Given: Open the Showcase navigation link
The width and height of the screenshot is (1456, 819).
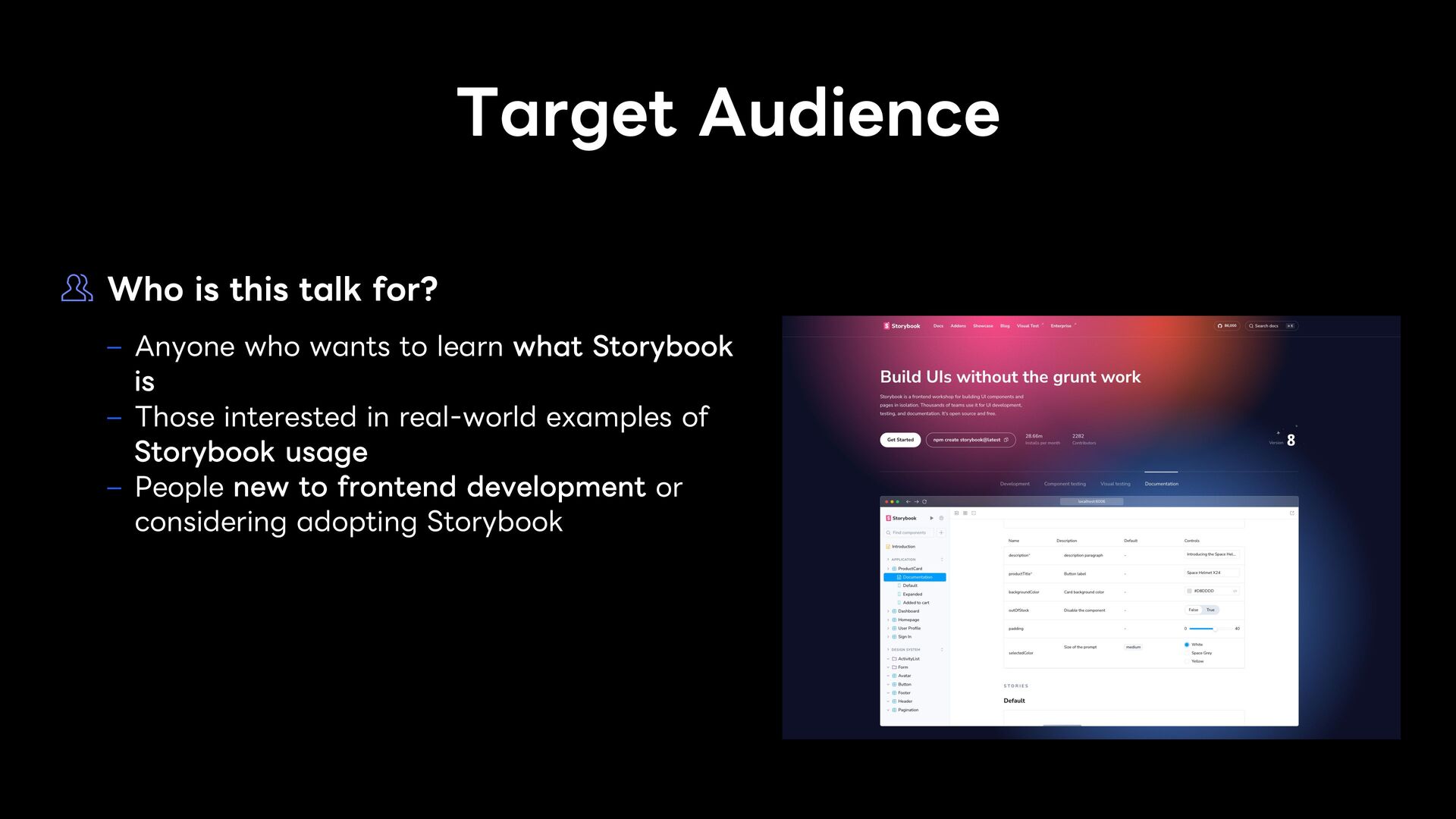Looking at the screenshot, I should (983, 326).
